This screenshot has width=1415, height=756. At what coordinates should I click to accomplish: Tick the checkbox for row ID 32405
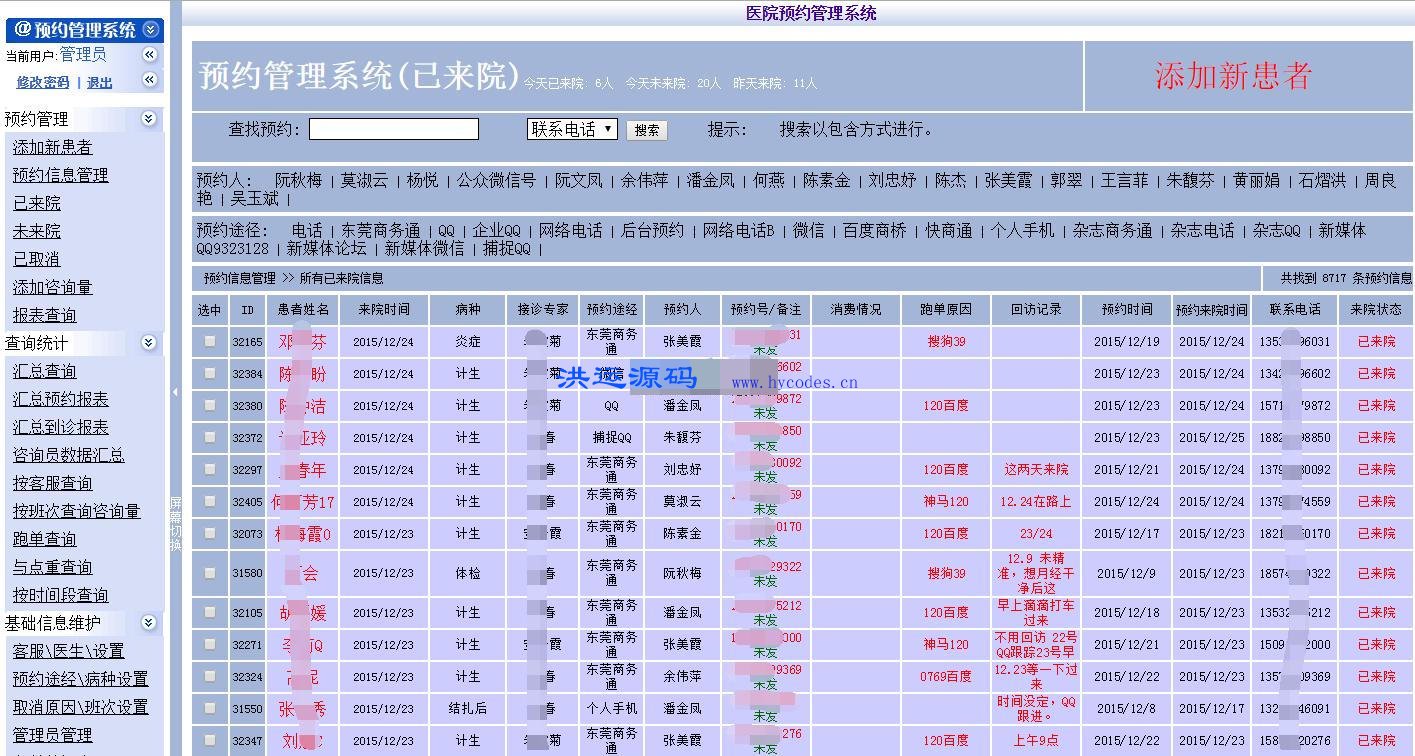210,501
